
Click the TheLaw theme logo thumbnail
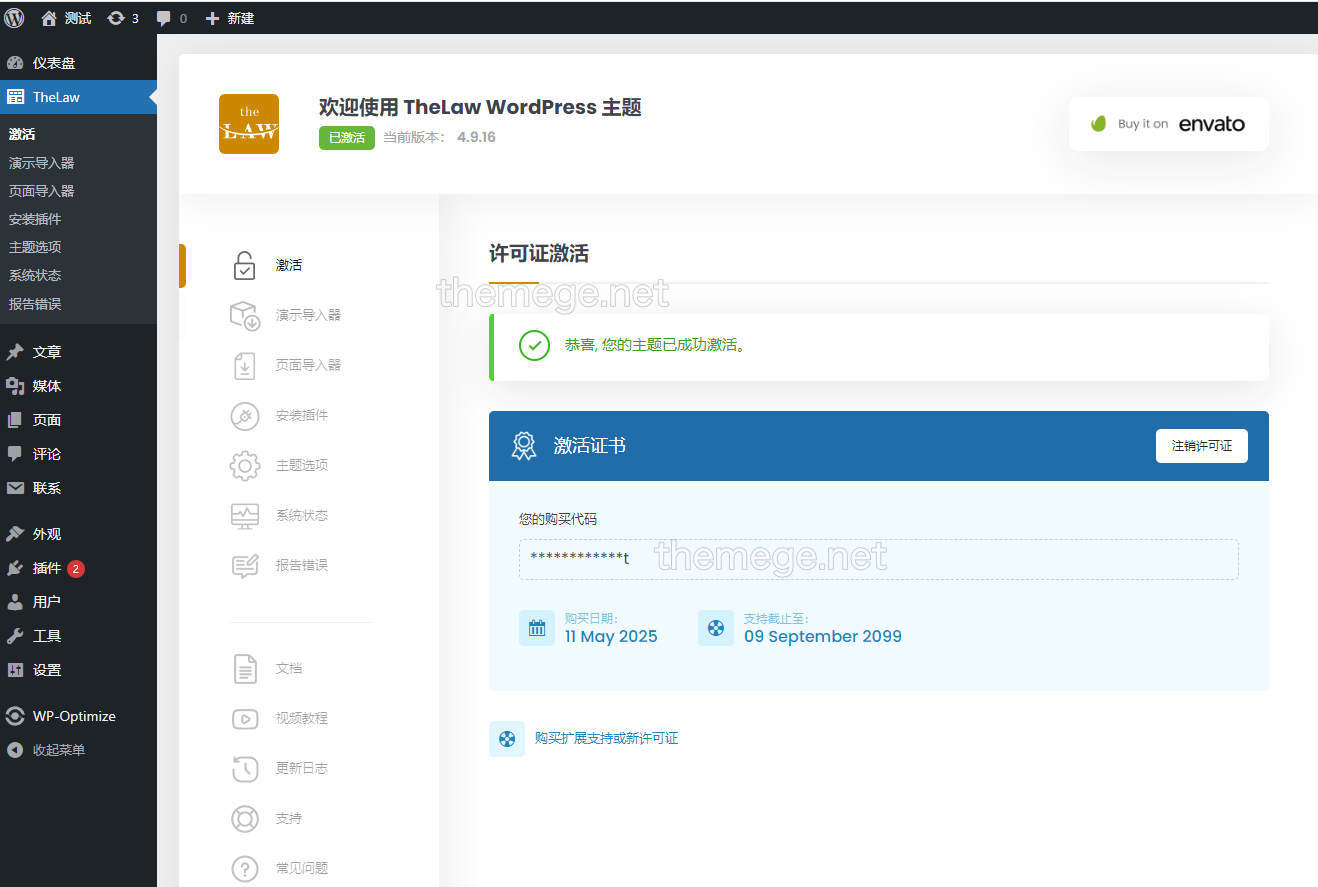(x=249, y=124)
